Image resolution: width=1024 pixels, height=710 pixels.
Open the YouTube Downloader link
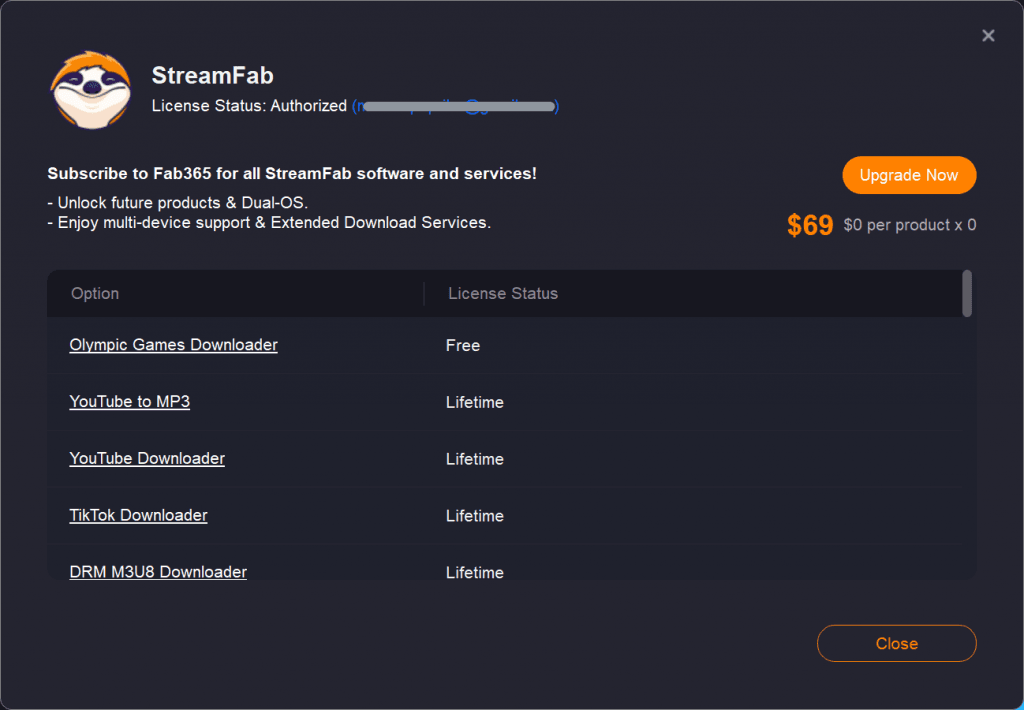click(147, 459)
